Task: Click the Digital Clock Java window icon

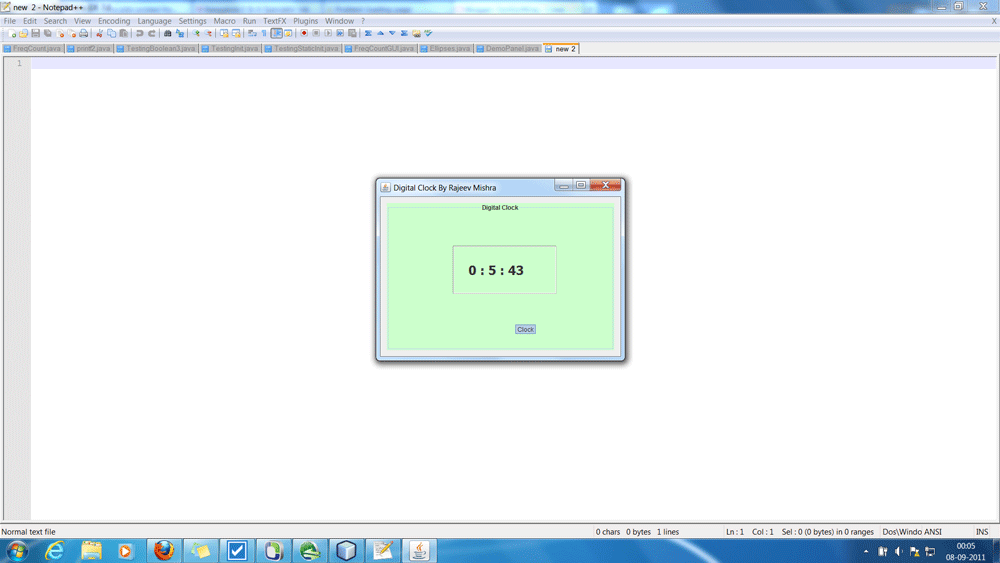Action: [x=385, y=187]
